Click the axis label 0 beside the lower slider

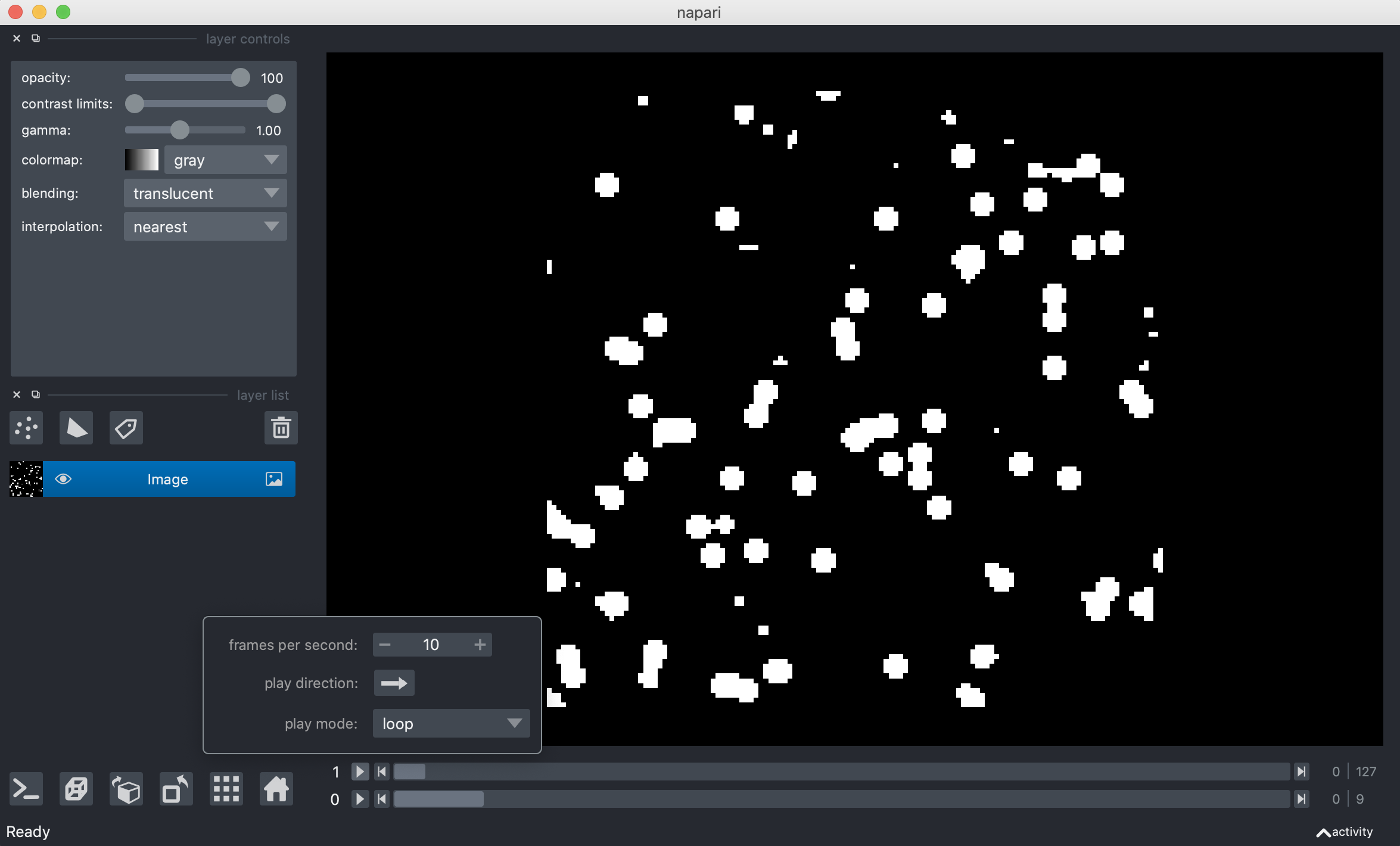tap(335, 799)
